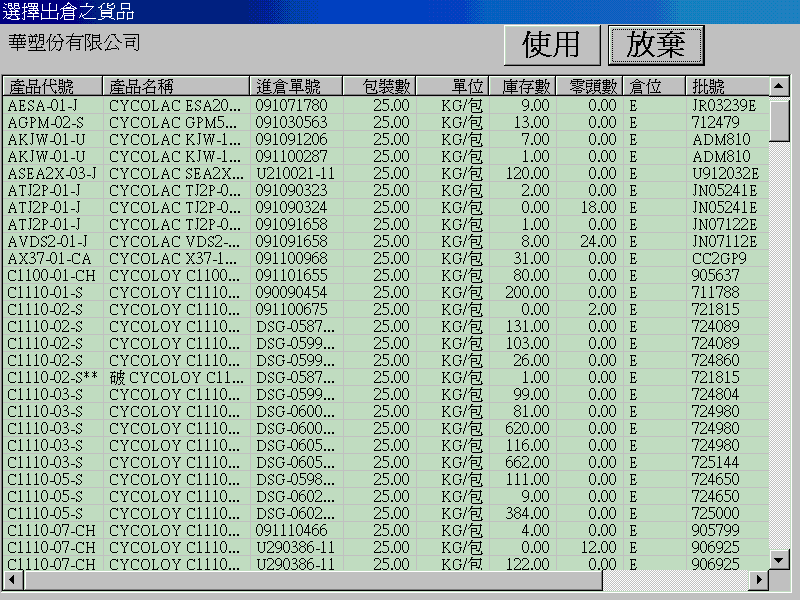This screenshot has width=800, height=600.
Task: Click stock quantity 120.00
Action: pos(528,173)
